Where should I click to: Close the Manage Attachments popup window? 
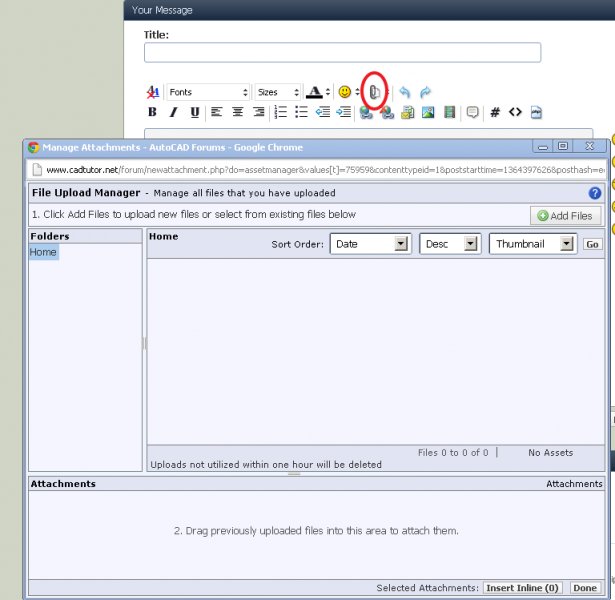[x=590, y=146]
